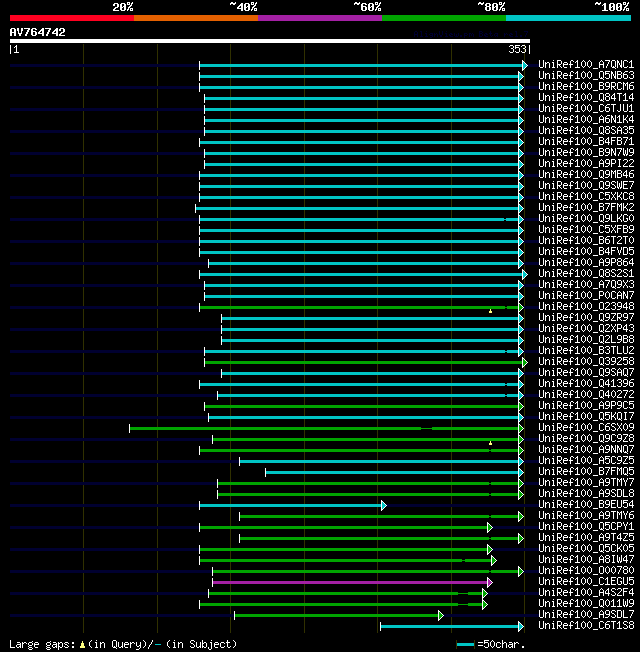Image resolution: width=640 pixels, height=652 pixels.
Task: Select the UniRef100_Q9LKG0 label
Action: tap(586, 218)
